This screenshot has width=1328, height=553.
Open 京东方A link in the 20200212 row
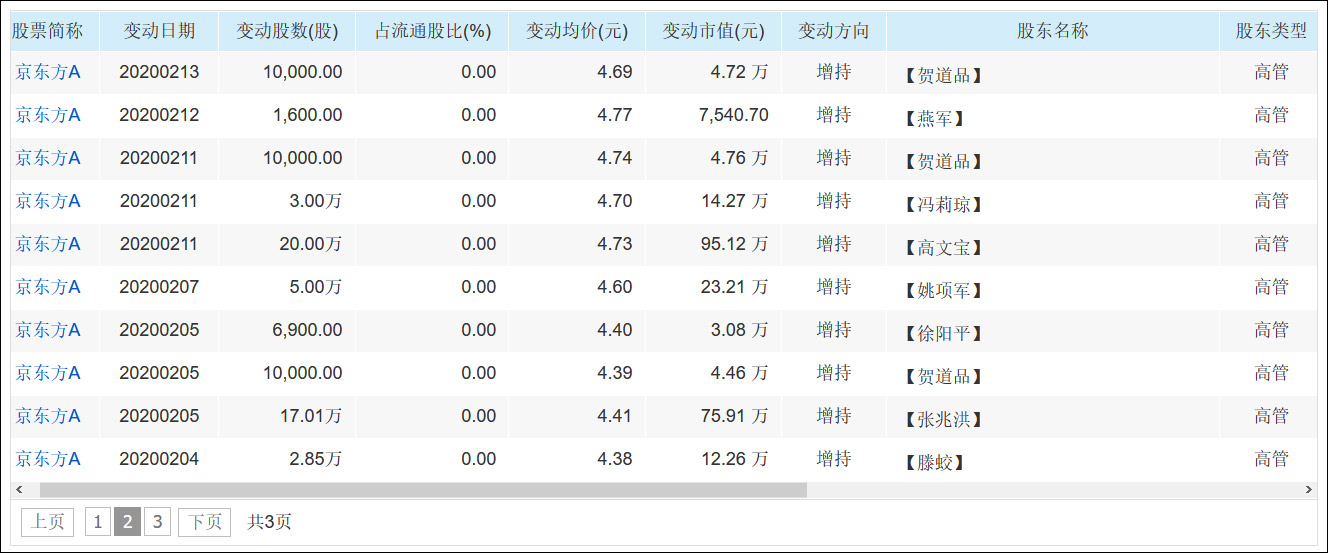pos(48,115)
